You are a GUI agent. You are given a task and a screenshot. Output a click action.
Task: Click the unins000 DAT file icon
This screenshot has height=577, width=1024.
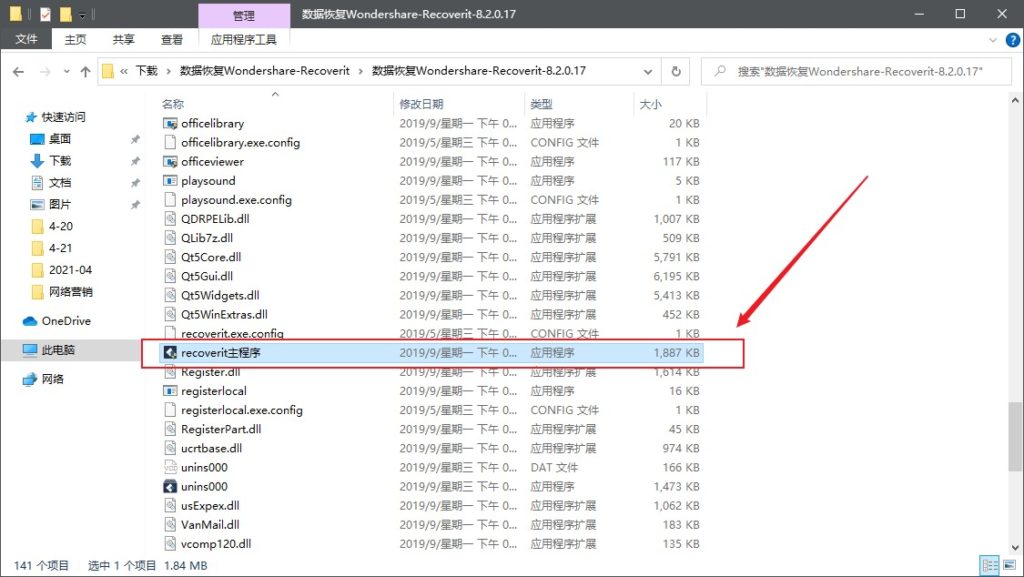point(170,467)
